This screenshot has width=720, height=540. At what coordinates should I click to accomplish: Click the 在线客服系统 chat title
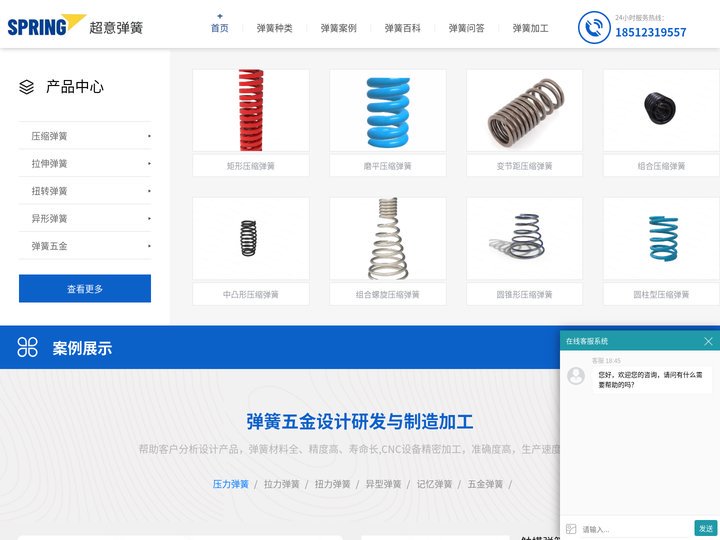pyautogui.click(x=587, y=341)
